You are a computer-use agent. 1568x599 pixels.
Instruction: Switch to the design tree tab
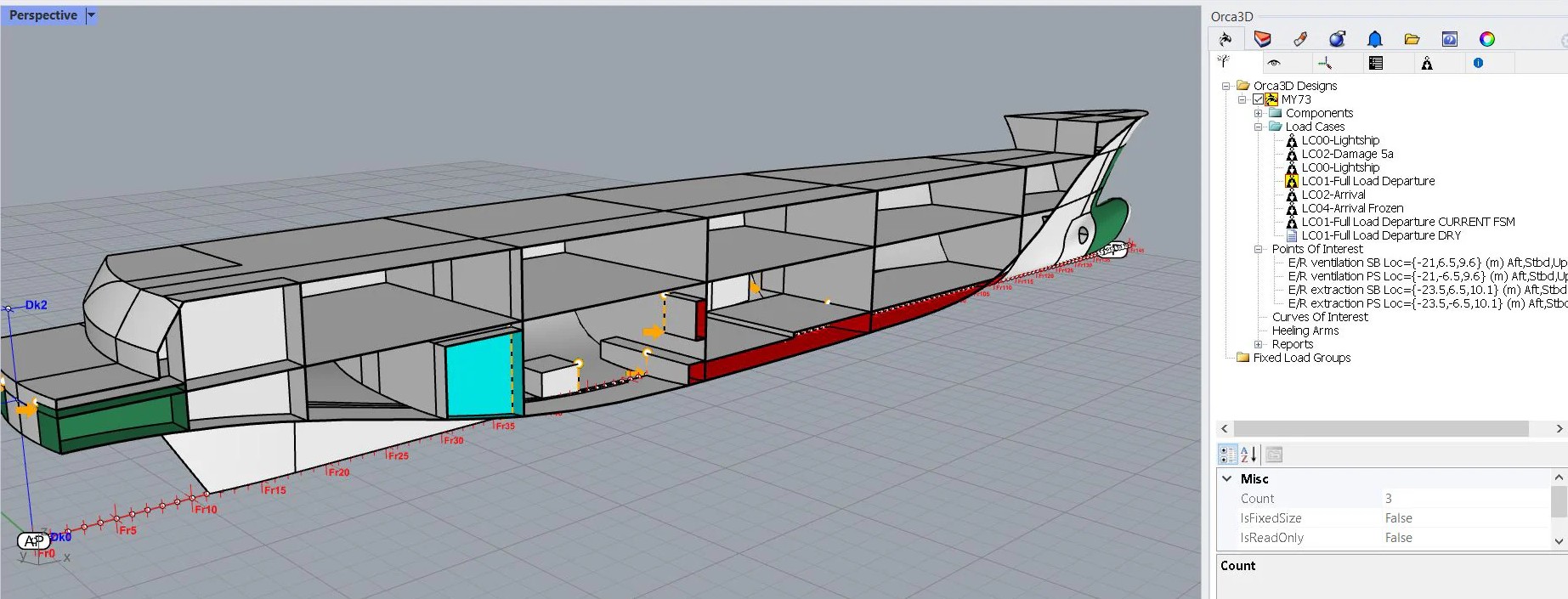1224,63
